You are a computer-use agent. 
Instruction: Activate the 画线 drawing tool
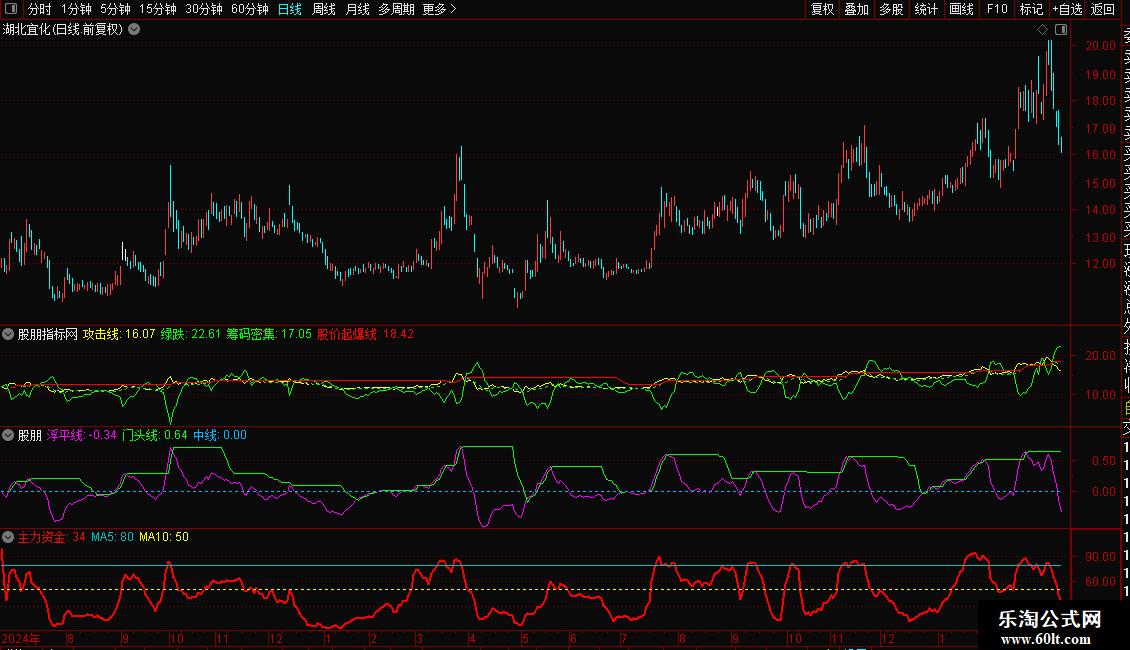coord(961,9)
